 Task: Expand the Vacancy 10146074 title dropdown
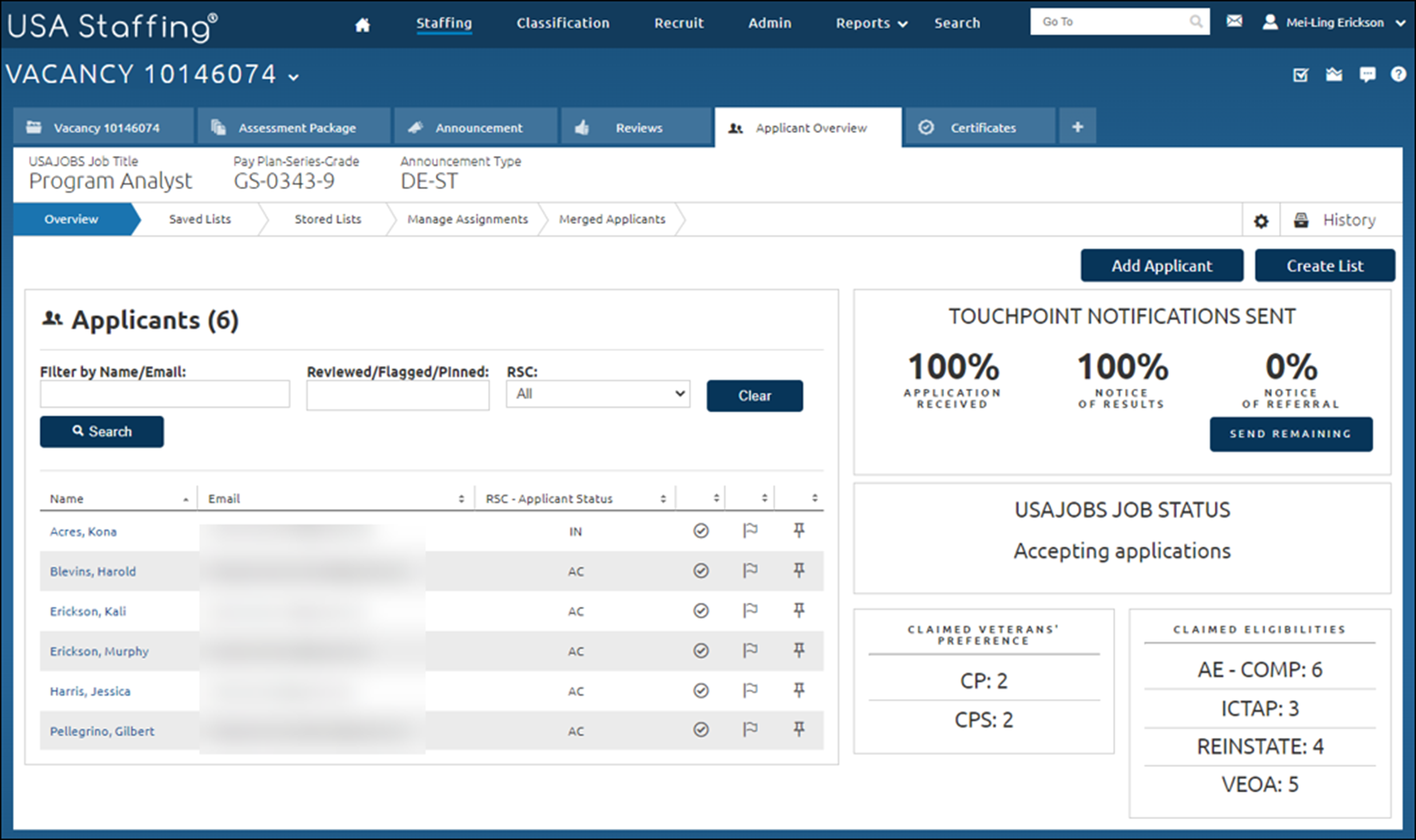(293, 77)
